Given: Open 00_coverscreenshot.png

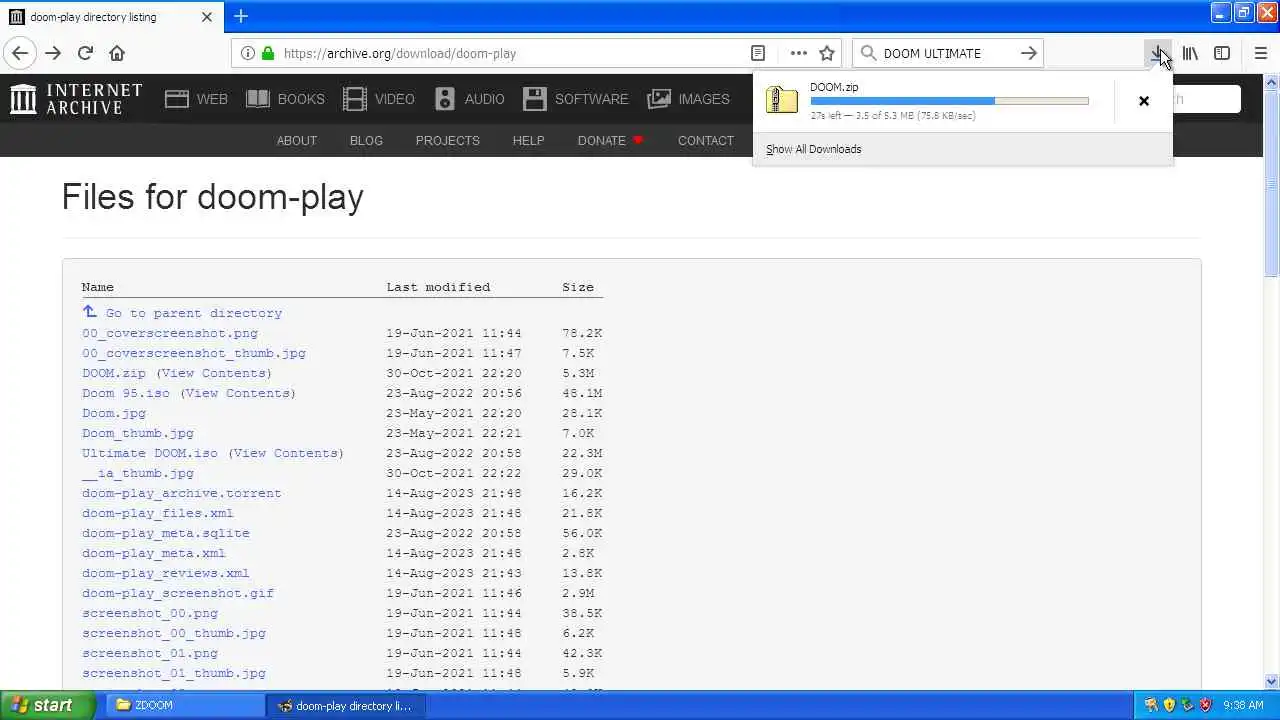Looking at the screenshot, I should (x=170, y=333).
